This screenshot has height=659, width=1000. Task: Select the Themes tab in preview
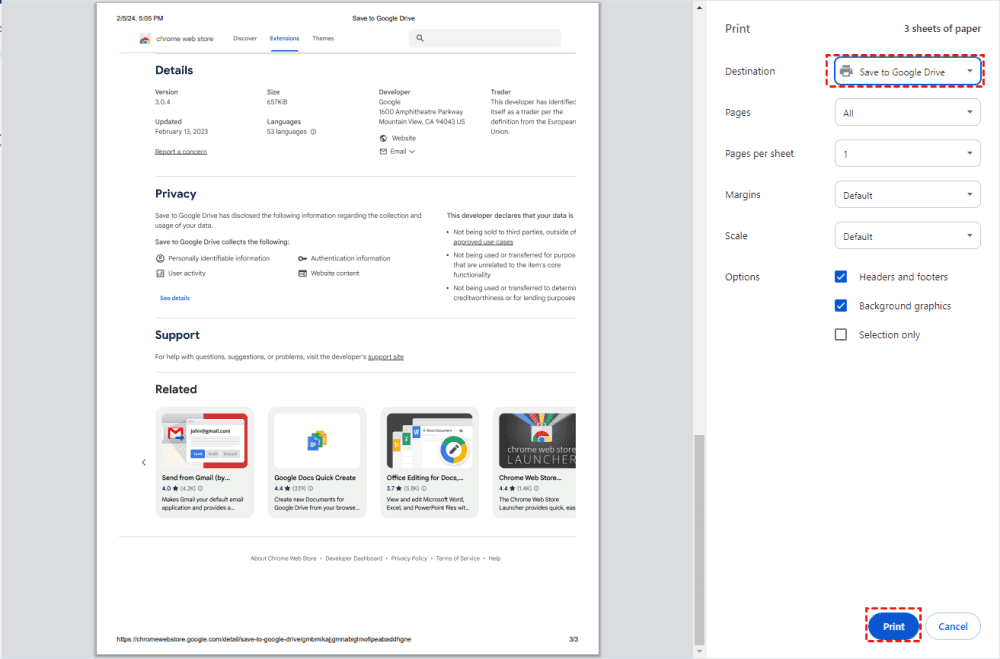pos(323,38)
